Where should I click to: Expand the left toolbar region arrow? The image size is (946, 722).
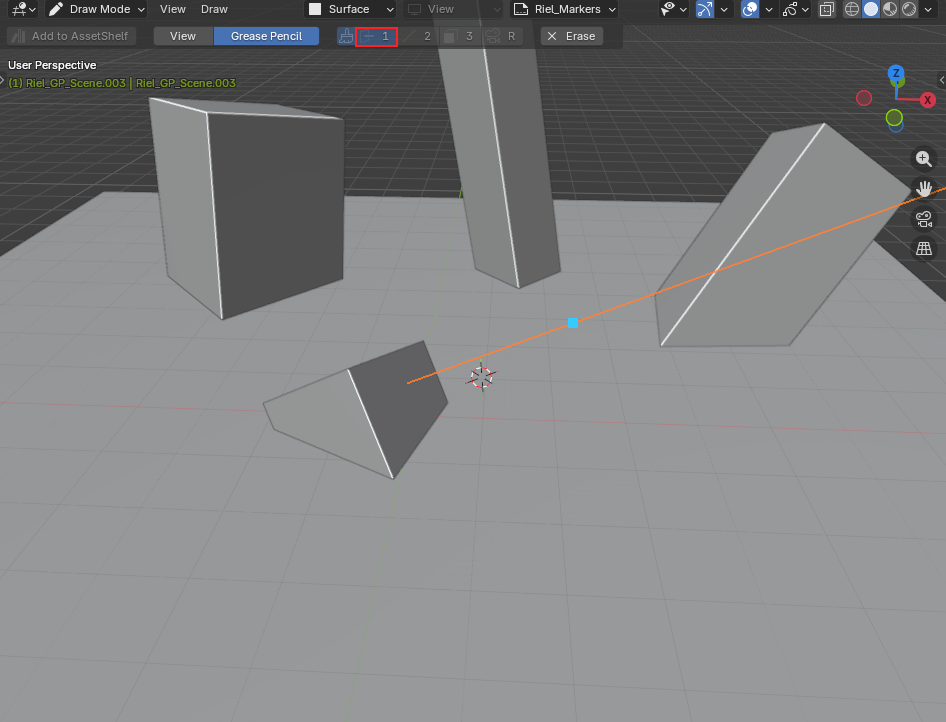[2, 80]
